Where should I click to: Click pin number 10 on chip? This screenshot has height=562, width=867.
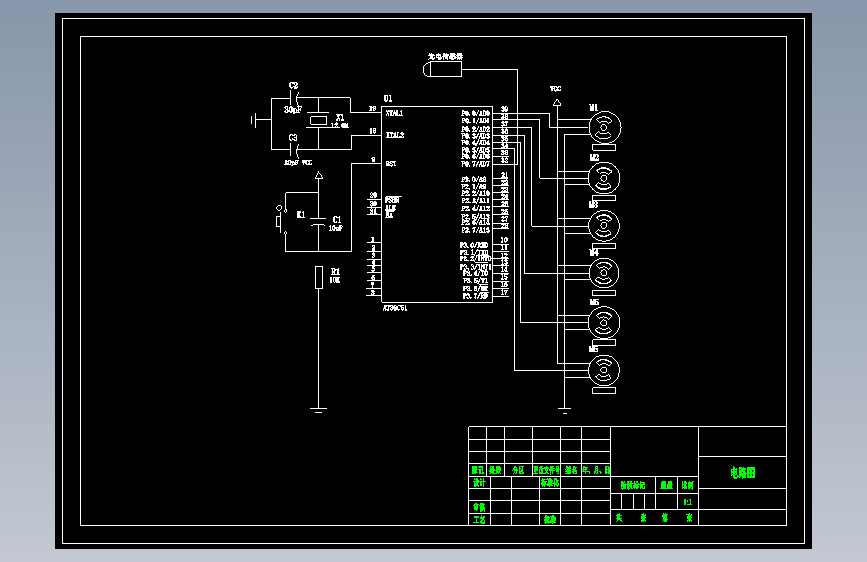[504, 240]
